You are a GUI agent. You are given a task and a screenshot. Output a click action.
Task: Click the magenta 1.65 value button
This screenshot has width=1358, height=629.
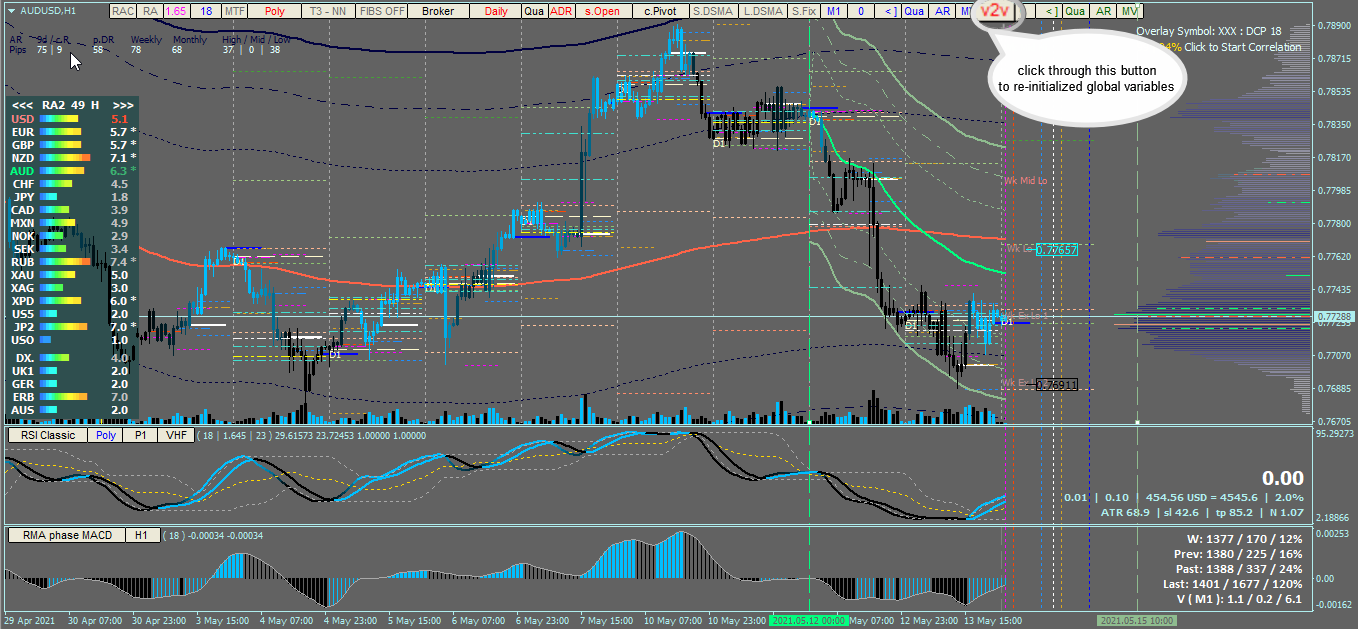click(x=176, y=11)
